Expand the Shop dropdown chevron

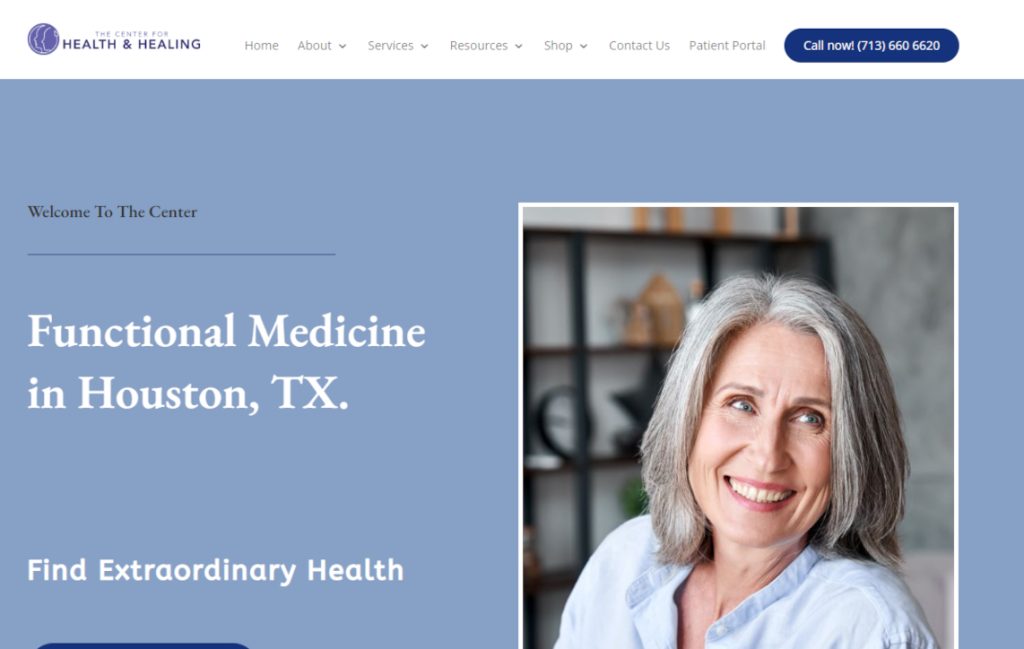[x=584, y=46]
